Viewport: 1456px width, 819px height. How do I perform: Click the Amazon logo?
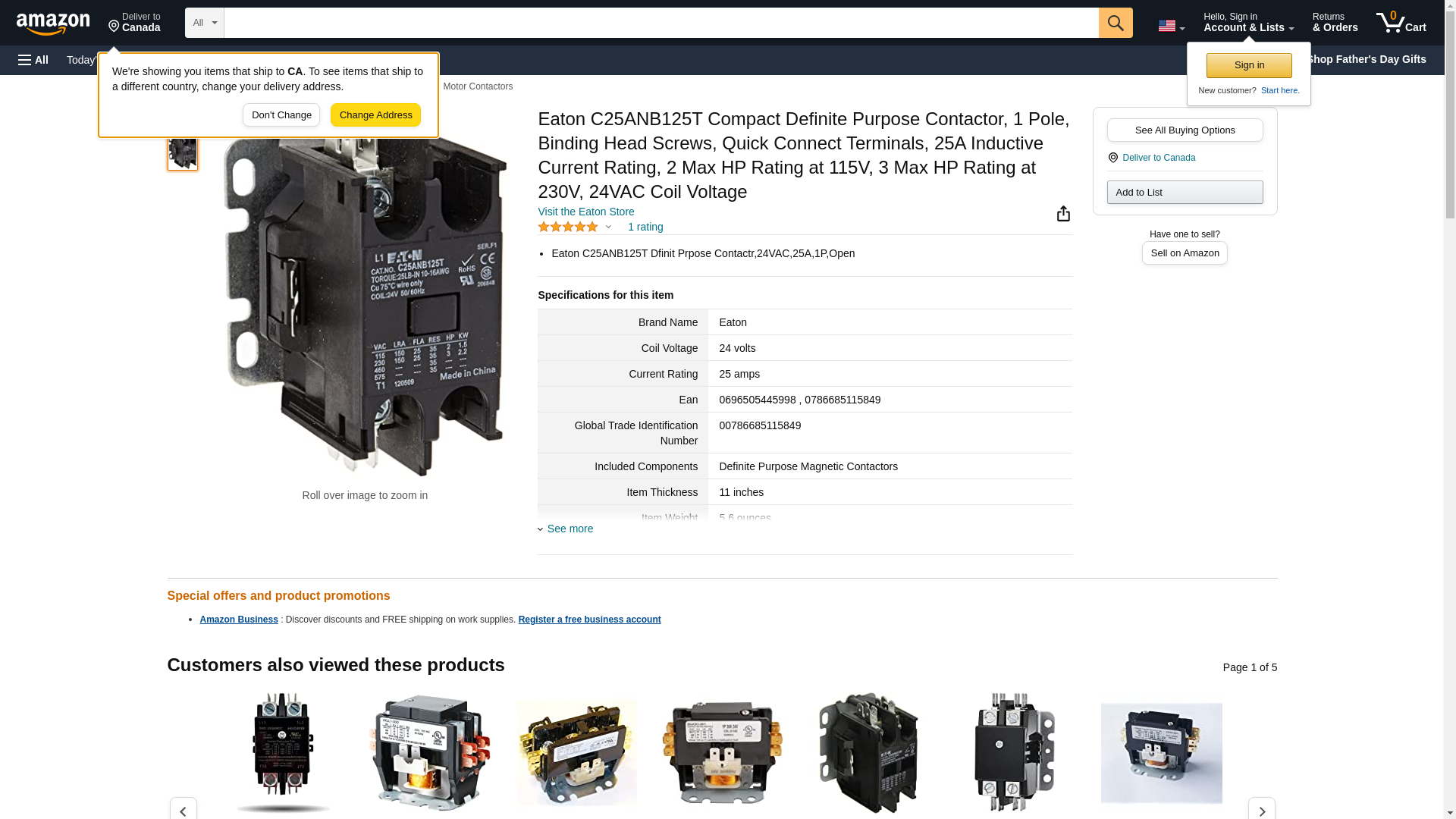tap(53, 24)
